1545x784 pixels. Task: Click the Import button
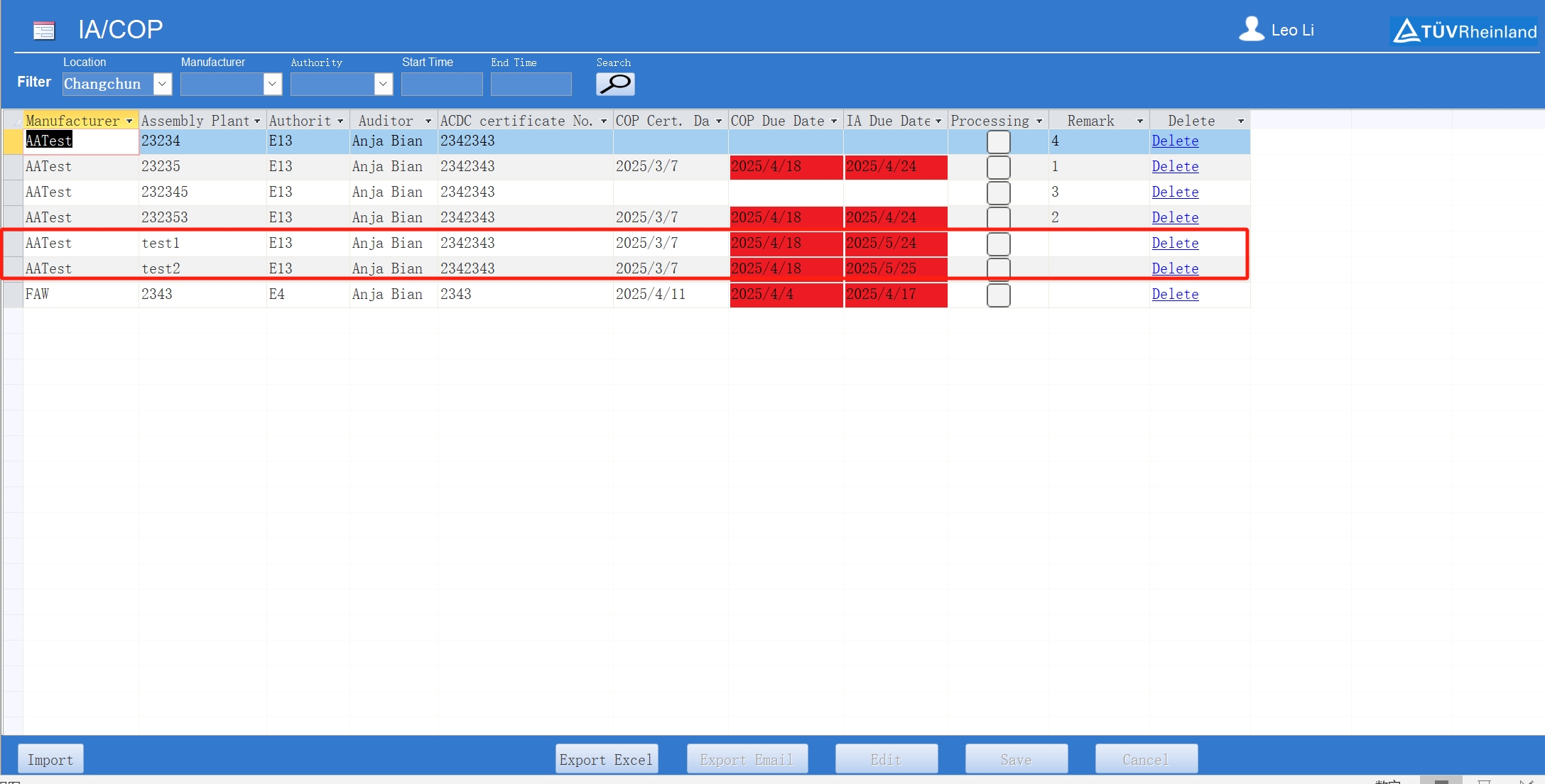[x=50, y=759]
